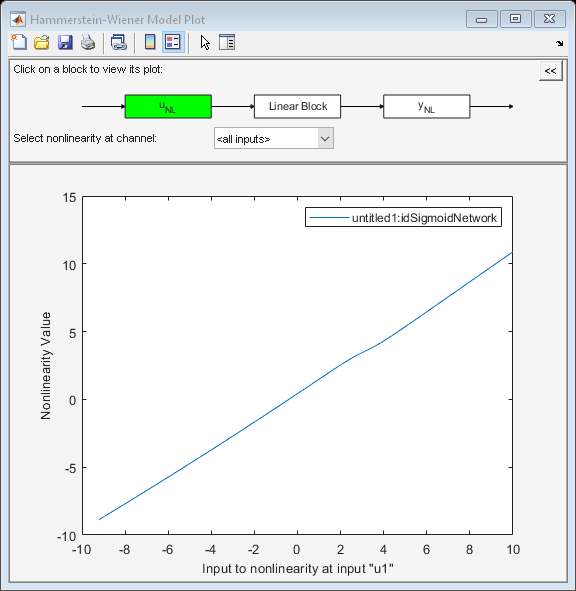
Task: Select the green u_NL block
Action: (x=168, y=107)
